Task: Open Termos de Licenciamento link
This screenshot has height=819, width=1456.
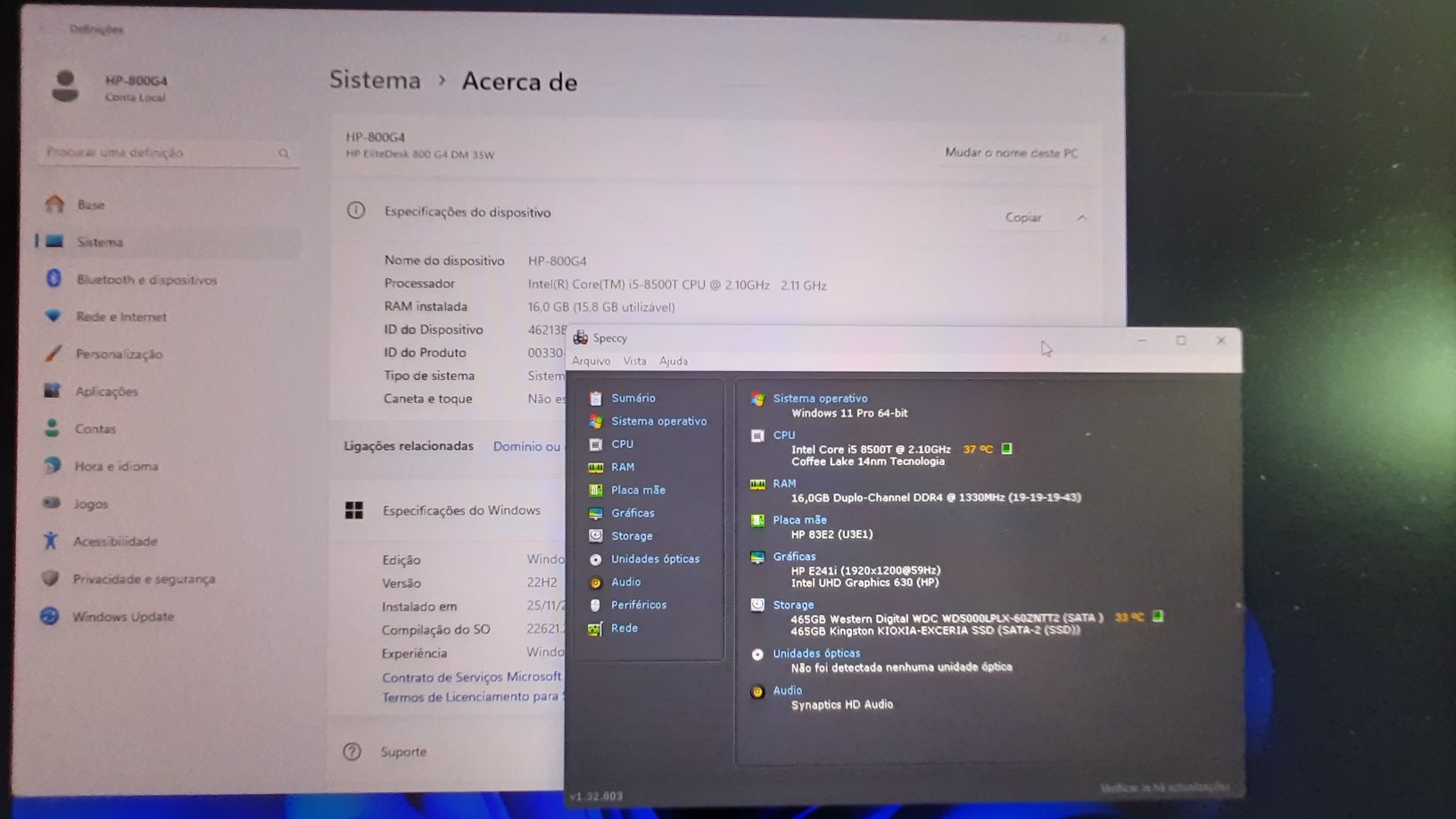Action: 473,697
